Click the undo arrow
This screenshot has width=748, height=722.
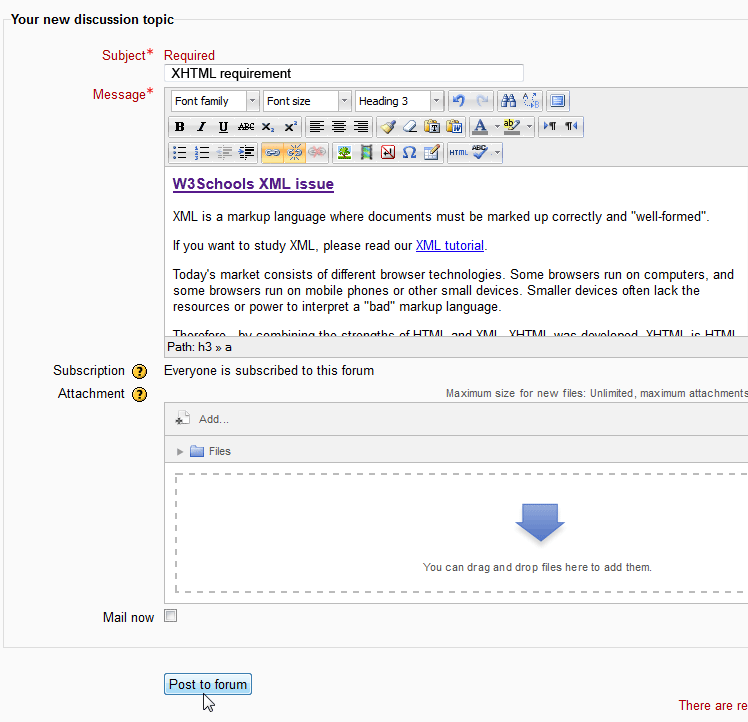click(459, 101)
